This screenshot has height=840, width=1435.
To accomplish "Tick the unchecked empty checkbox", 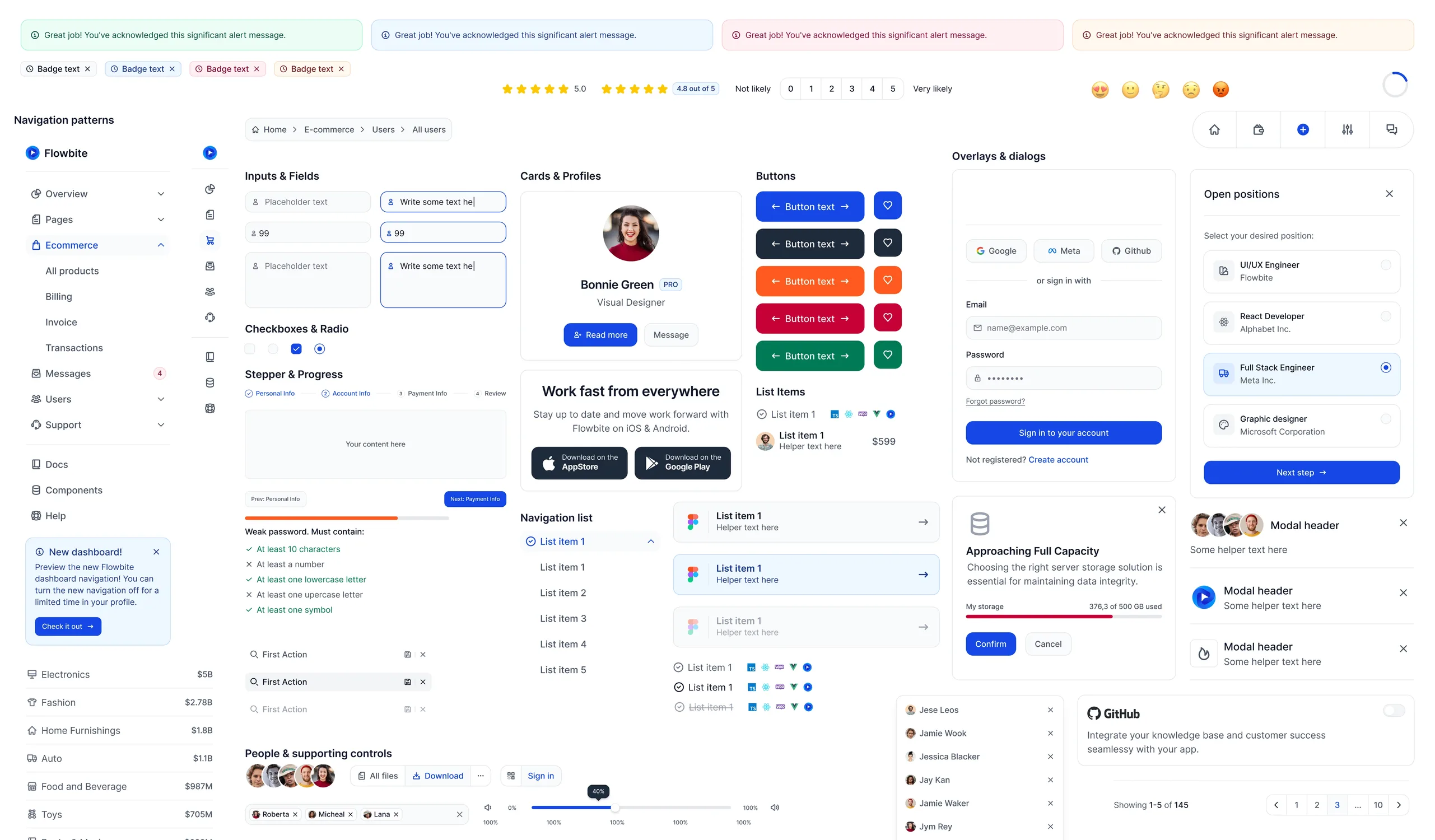I will (x=249, y=348).
